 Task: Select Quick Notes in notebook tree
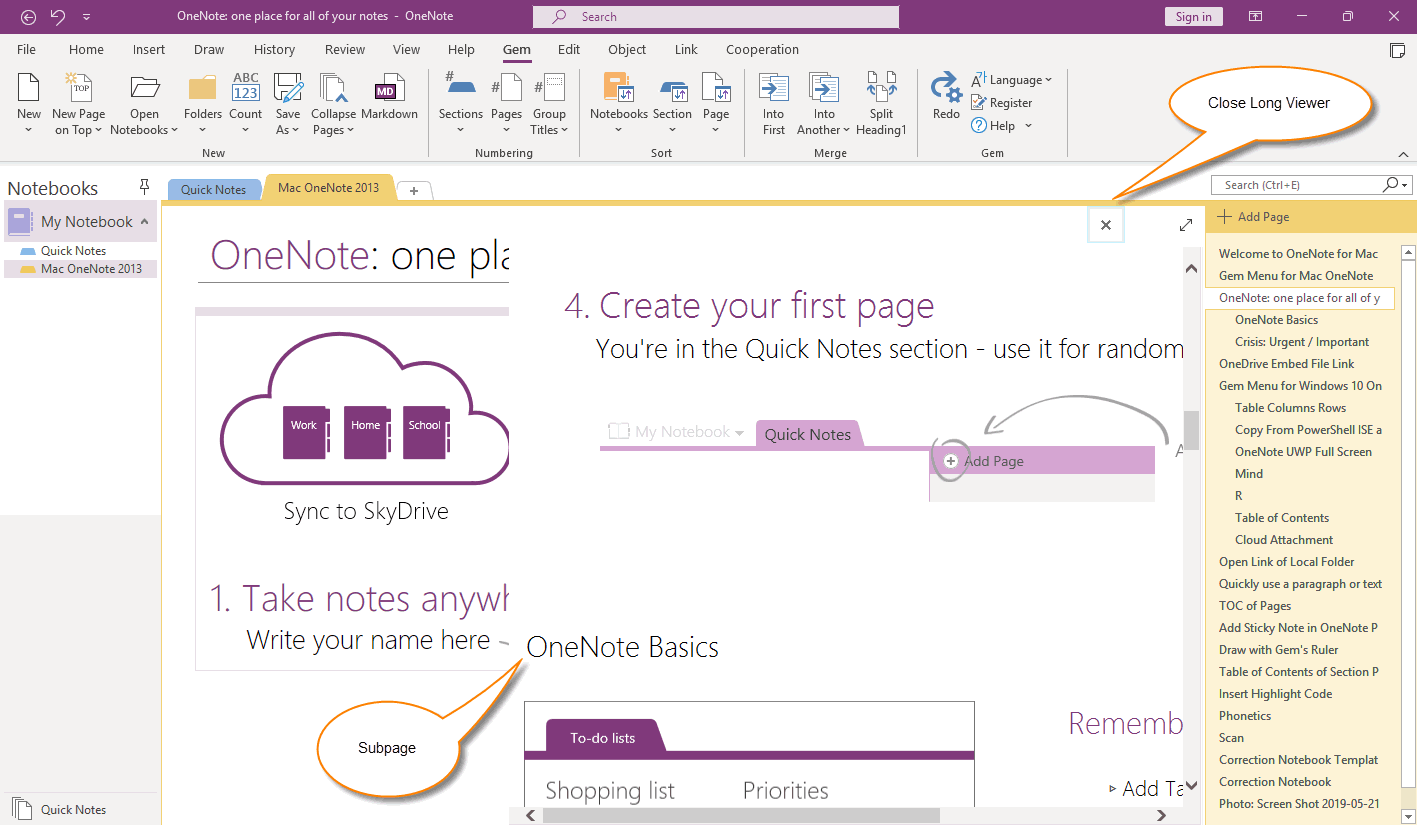(73, 251)
